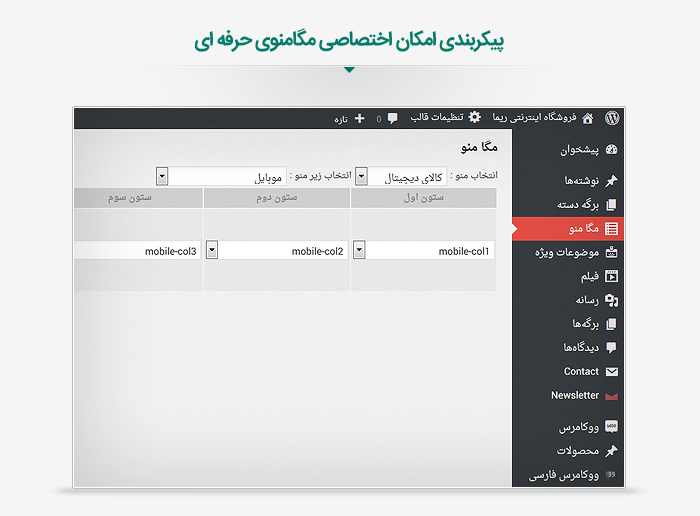Open نوشته‌ها in sidebar
Viewport: 700px width, 516px height.
coord(581,181)
